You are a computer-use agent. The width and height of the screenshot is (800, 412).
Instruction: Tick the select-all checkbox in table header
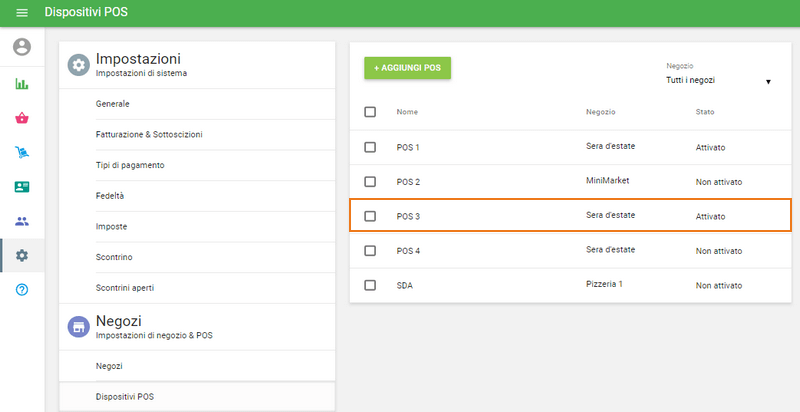(x=370, y=112)
